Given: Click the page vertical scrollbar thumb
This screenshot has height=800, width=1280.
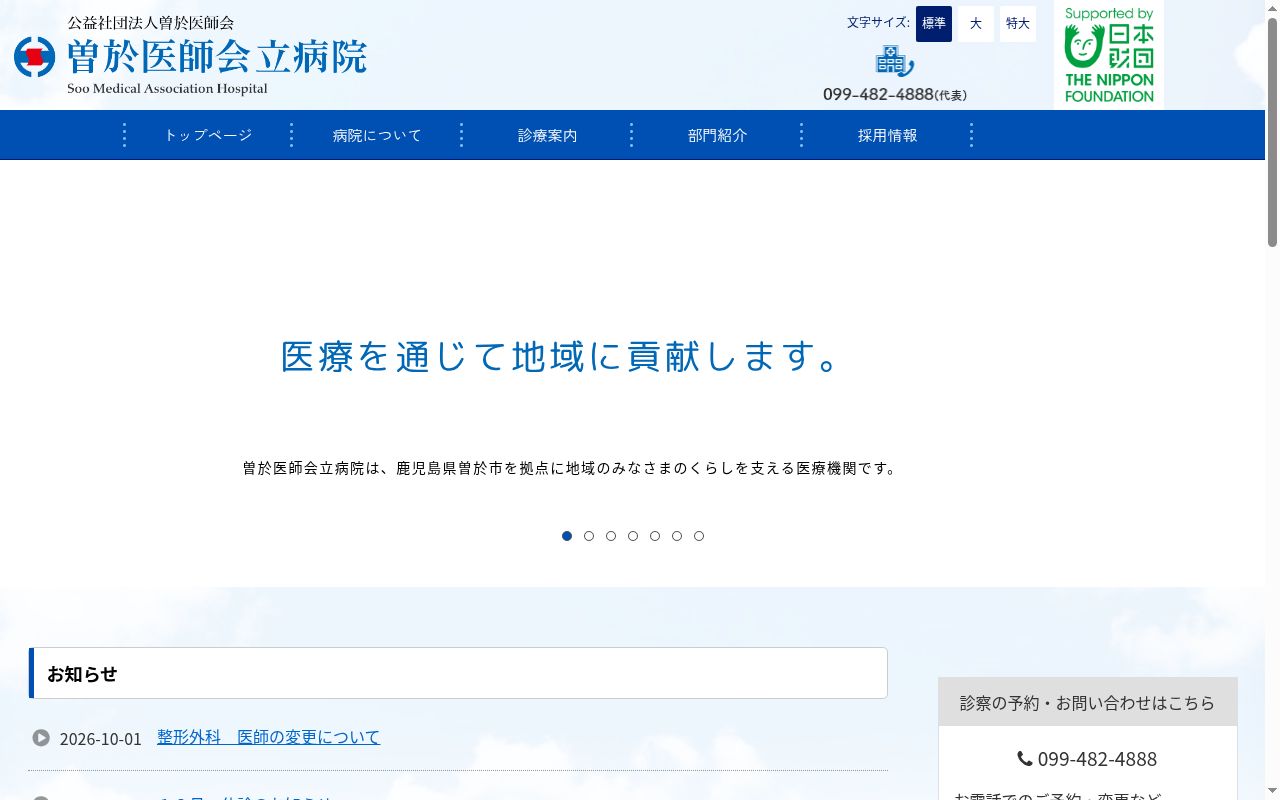Looking at the screenshot, I should 1272,130.
